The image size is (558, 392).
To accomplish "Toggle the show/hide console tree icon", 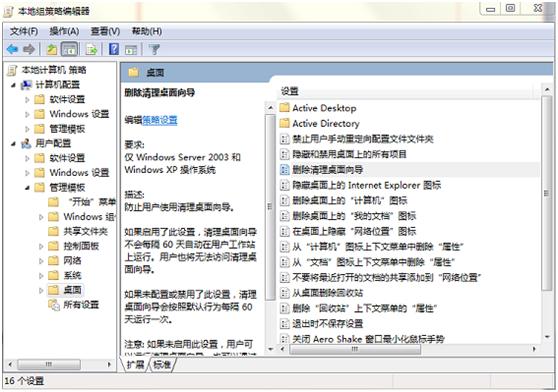I will (69, 49).
